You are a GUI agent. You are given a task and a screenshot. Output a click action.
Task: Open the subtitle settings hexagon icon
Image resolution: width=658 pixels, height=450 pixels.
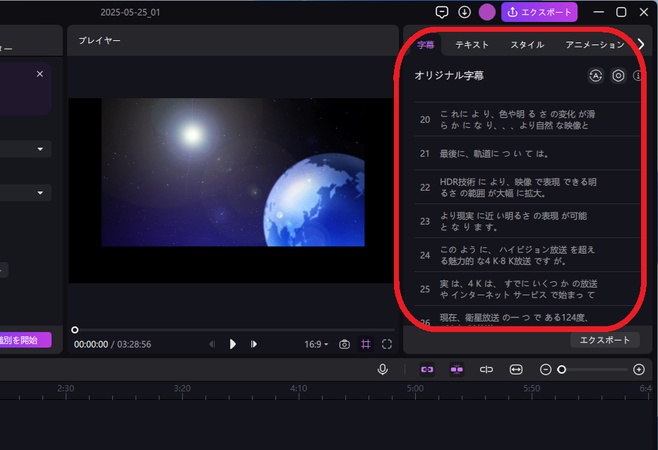coord(618,76)
